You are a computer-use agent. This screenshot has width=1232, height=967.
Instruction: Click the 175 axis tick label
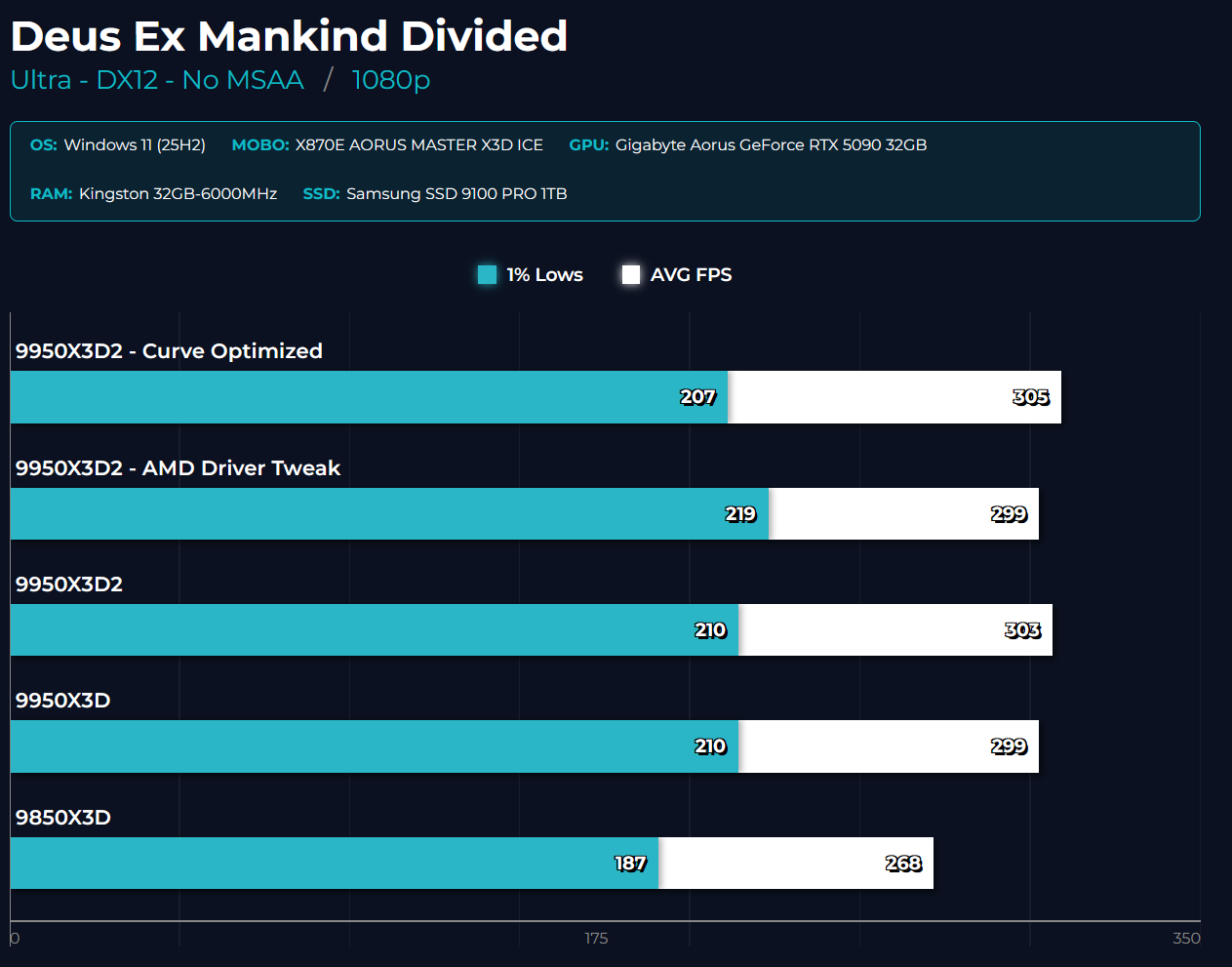(596, 939)
